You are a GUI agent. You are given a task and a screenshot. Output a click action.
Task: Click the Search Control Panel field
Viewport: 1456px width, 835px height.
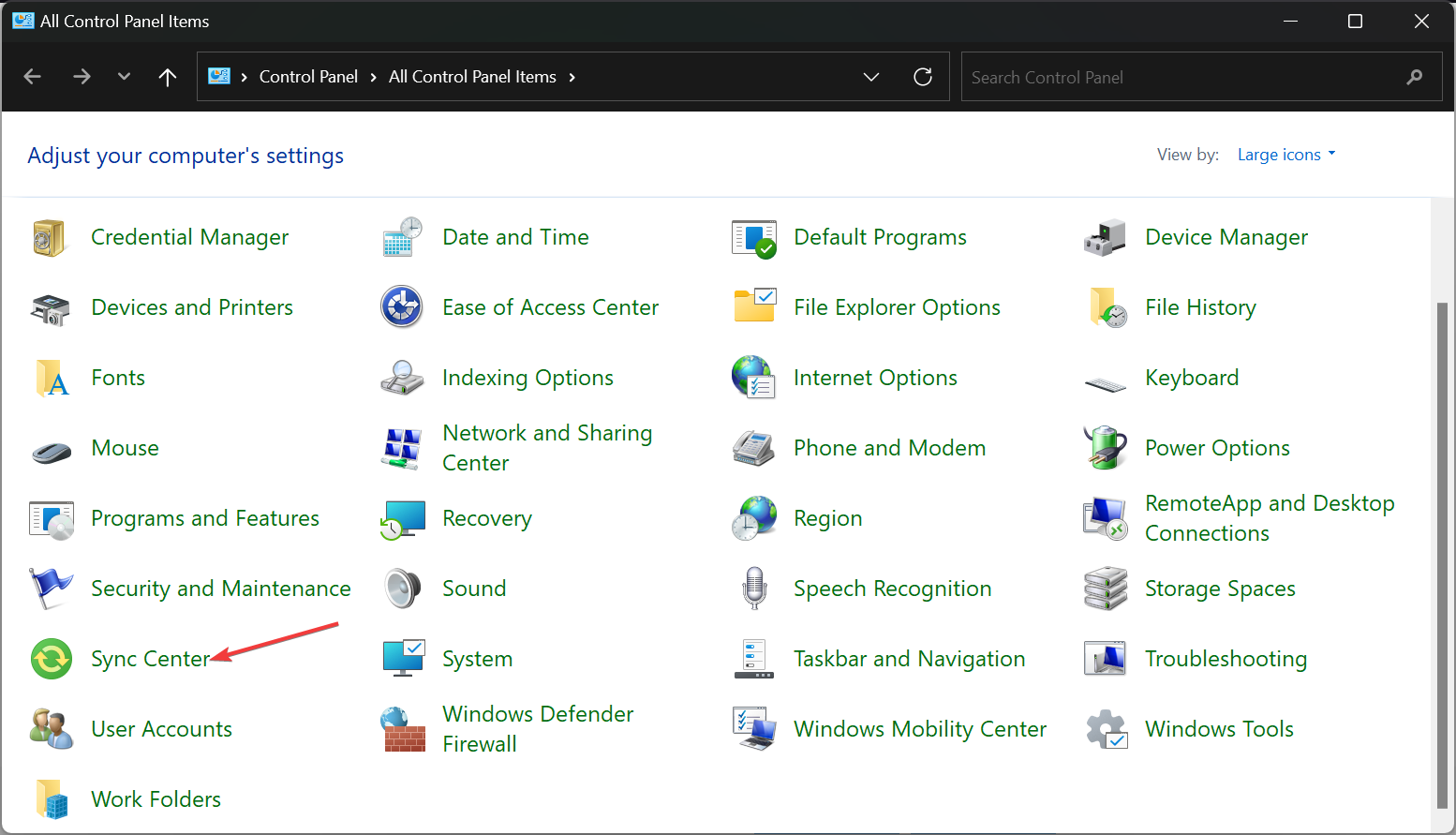(1202, 77)
